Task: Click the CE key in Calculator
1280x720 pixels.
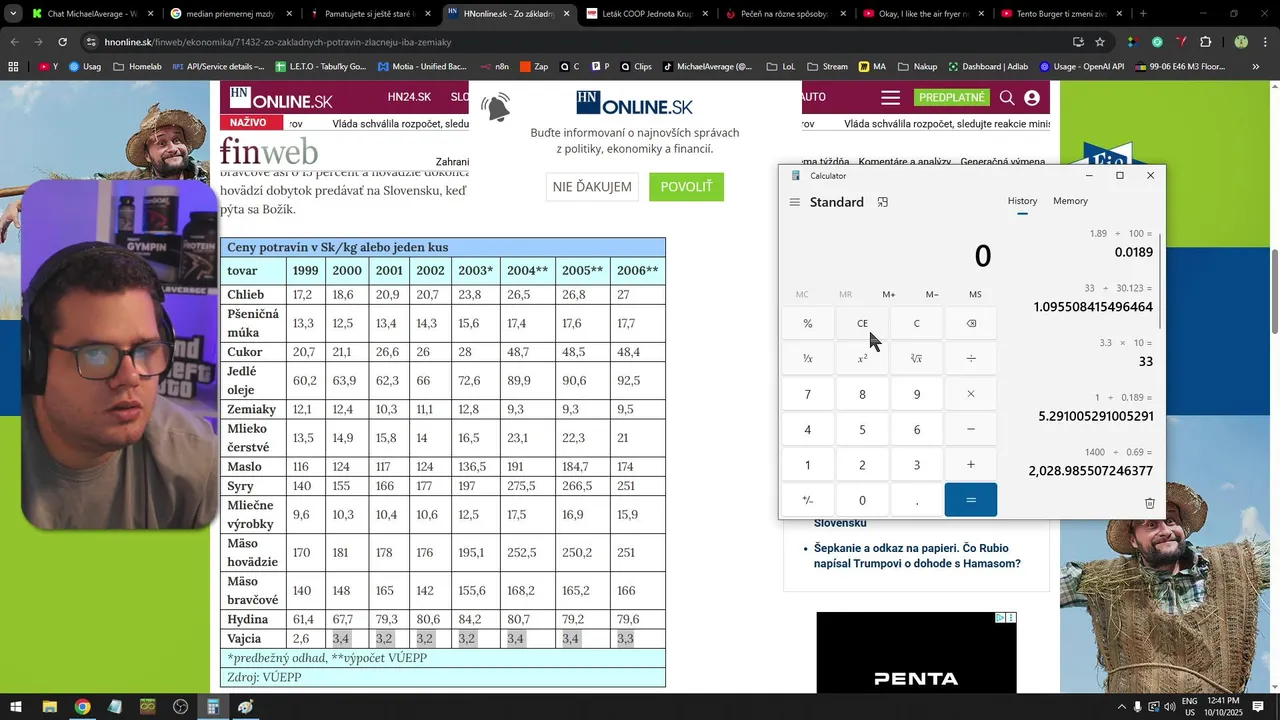Action: coord(862,323)
